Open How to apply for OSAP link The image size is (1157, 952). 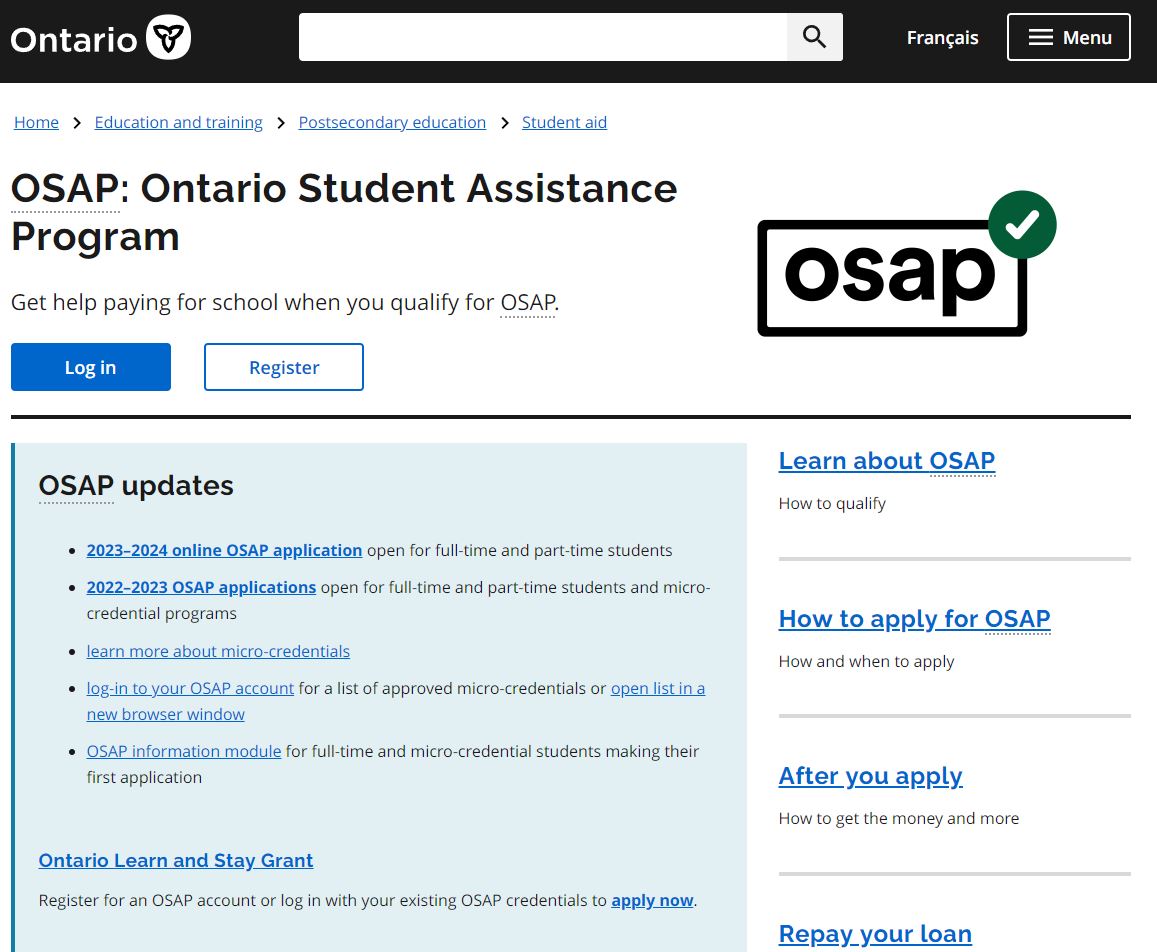pos(914,619)
